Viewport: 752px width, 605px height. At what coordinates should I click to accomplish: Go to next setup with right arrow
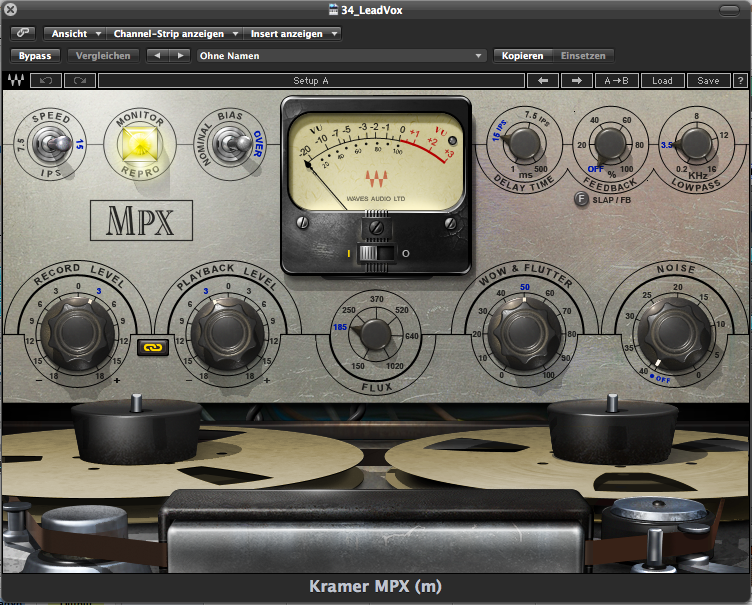tap(577, 81)
